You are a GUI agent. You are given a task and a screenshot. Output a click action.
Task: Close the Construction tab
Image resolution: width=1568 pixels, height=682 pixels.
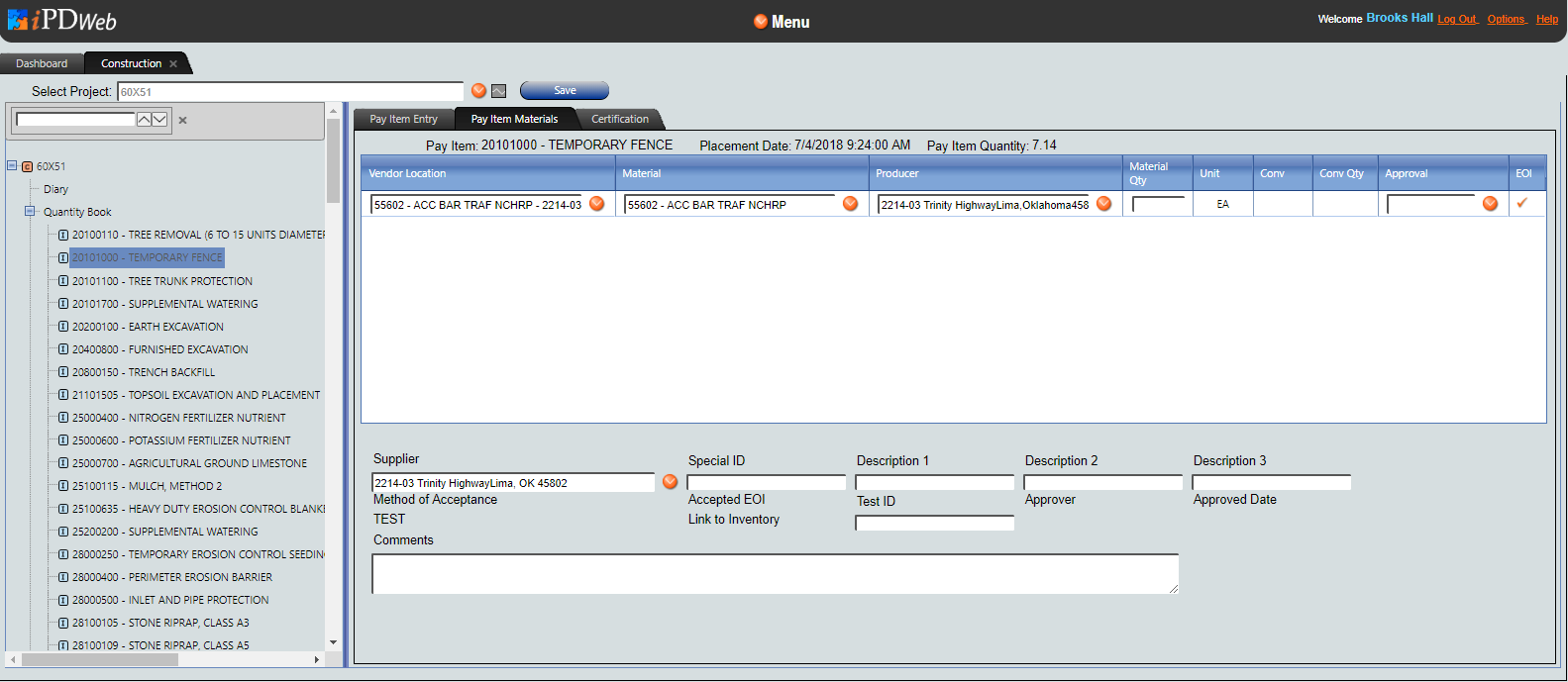point(173,64)
